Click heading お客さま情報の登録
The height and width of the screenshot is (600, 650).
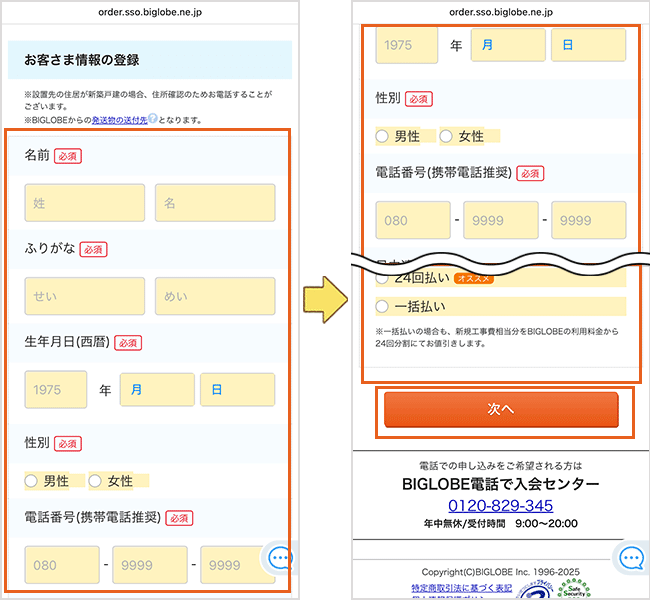pyautogui.click(x=82, y=60)
